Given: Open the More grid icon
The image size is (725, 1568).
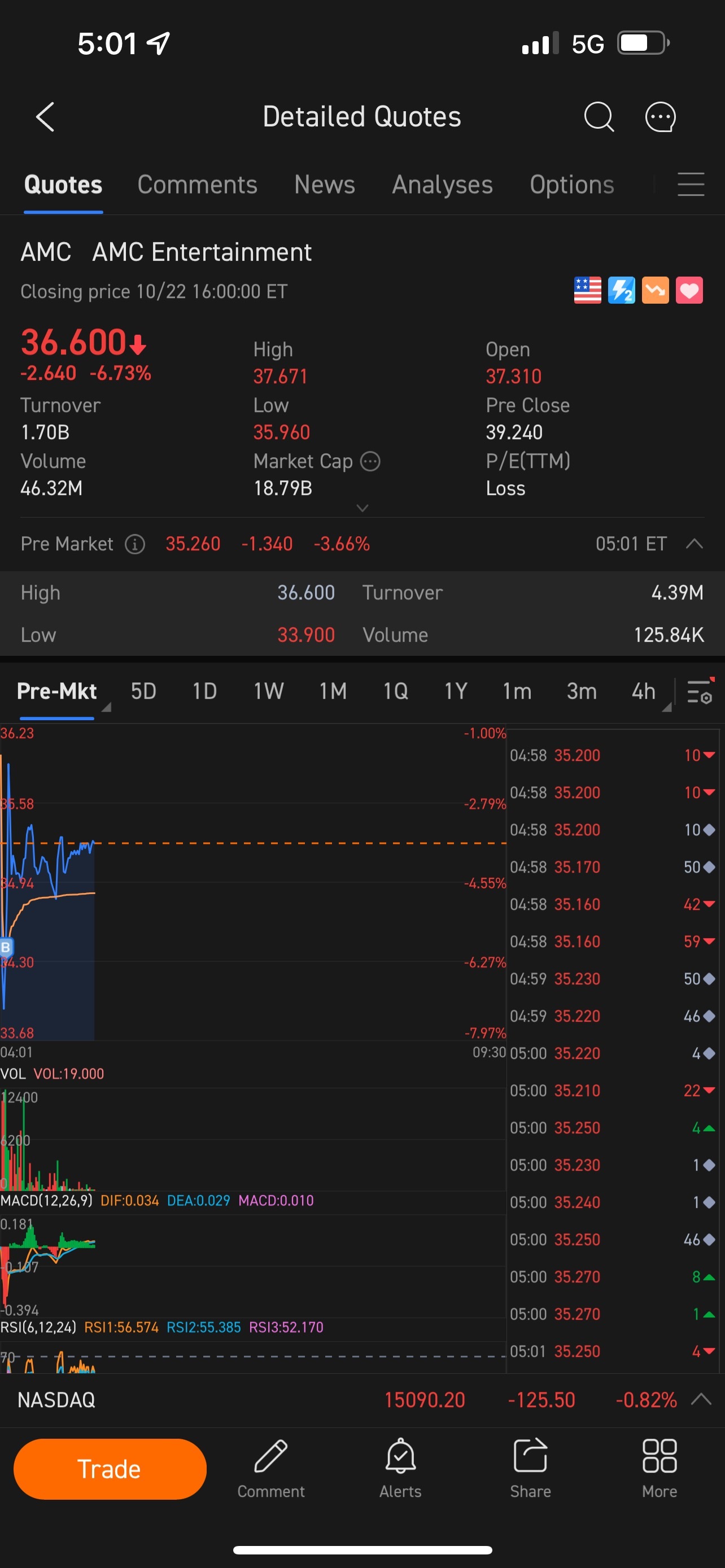Looking at the screenshot, I should click(660, 1469).
